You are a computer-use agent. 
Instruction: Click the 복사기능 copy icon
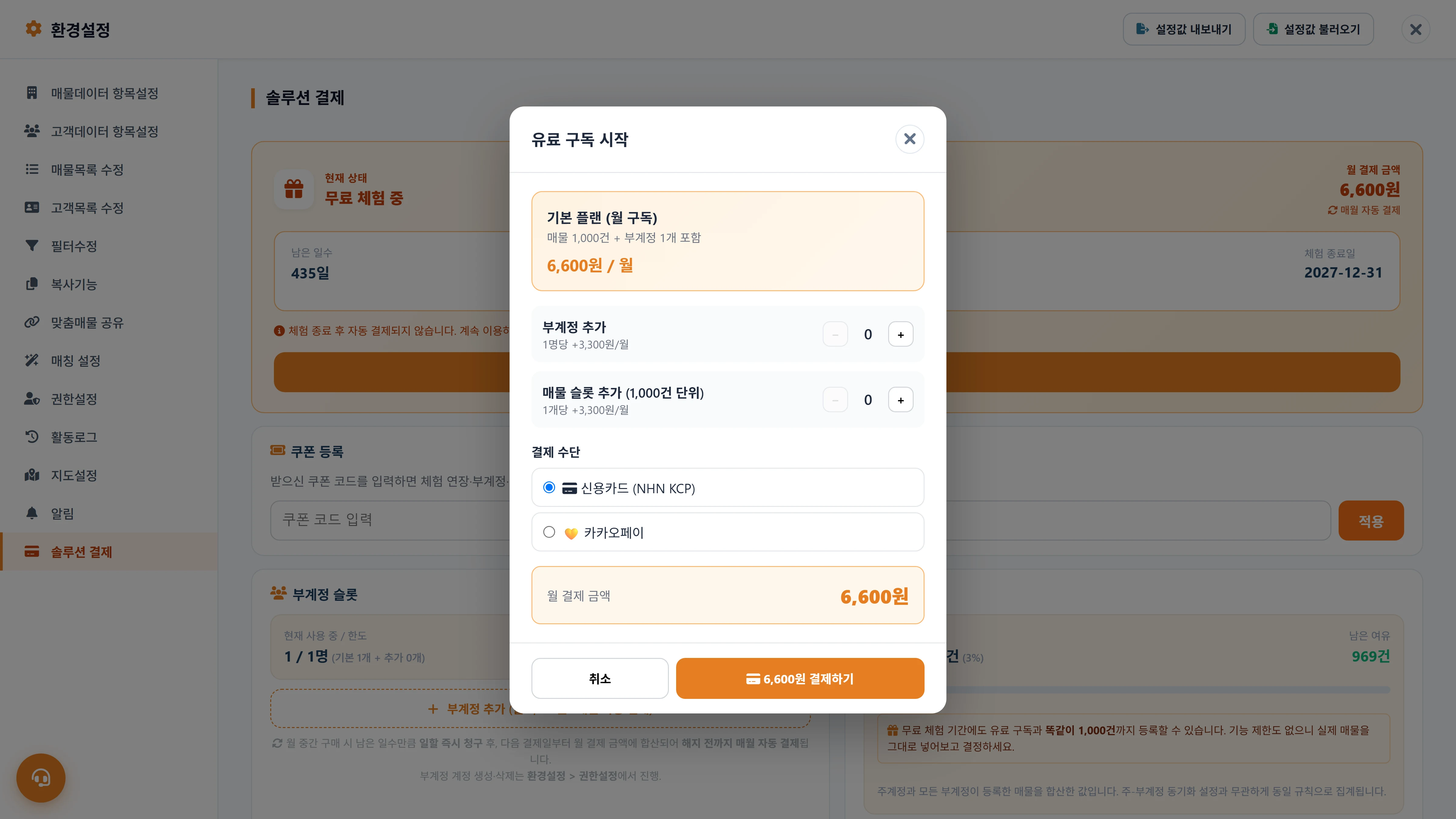pos(32,284)
